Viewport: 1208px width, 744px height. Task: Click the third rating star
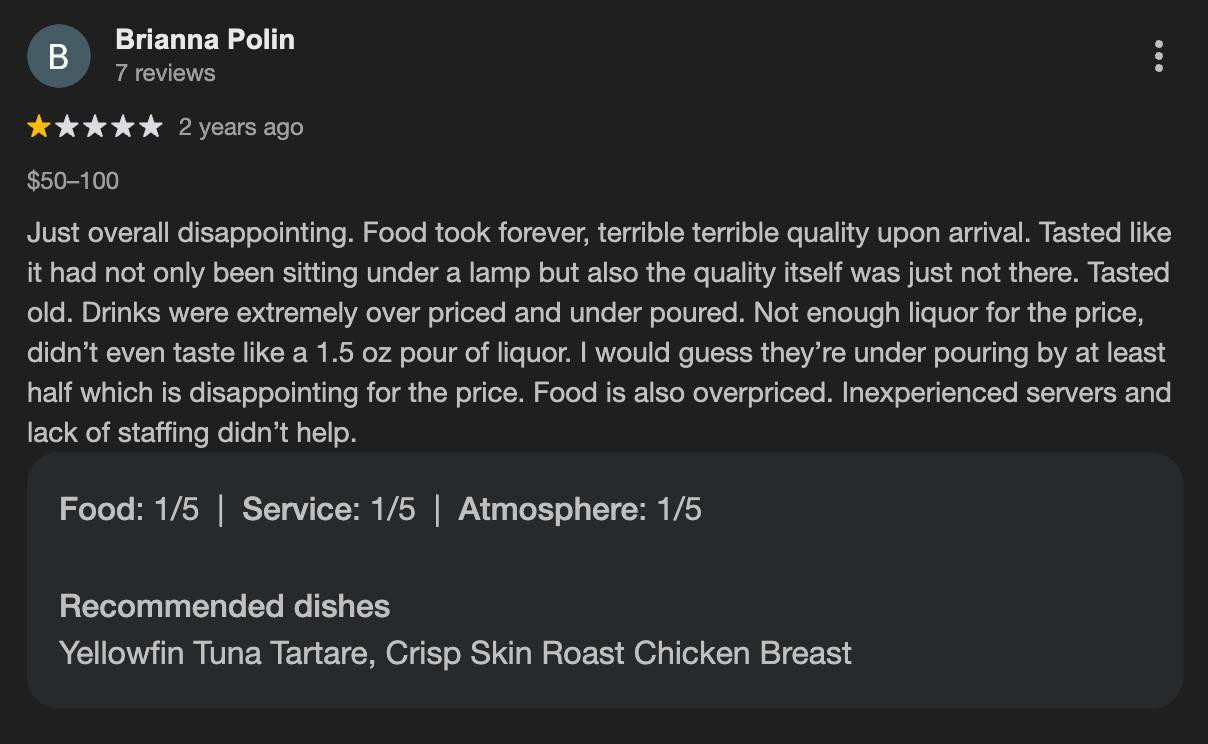click(x=95, y=127)
